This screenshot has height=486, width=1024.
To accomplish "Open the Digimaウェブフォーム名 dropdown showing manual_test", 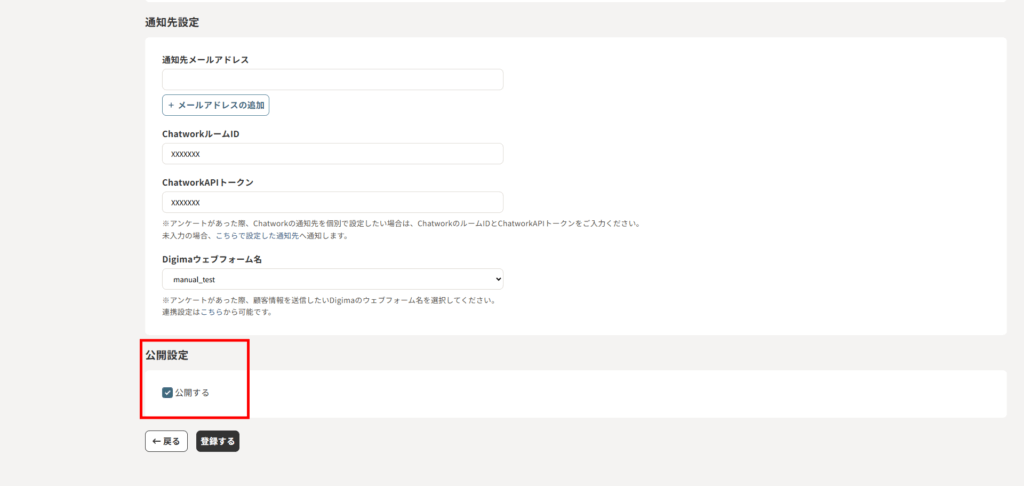I will 332,279.
